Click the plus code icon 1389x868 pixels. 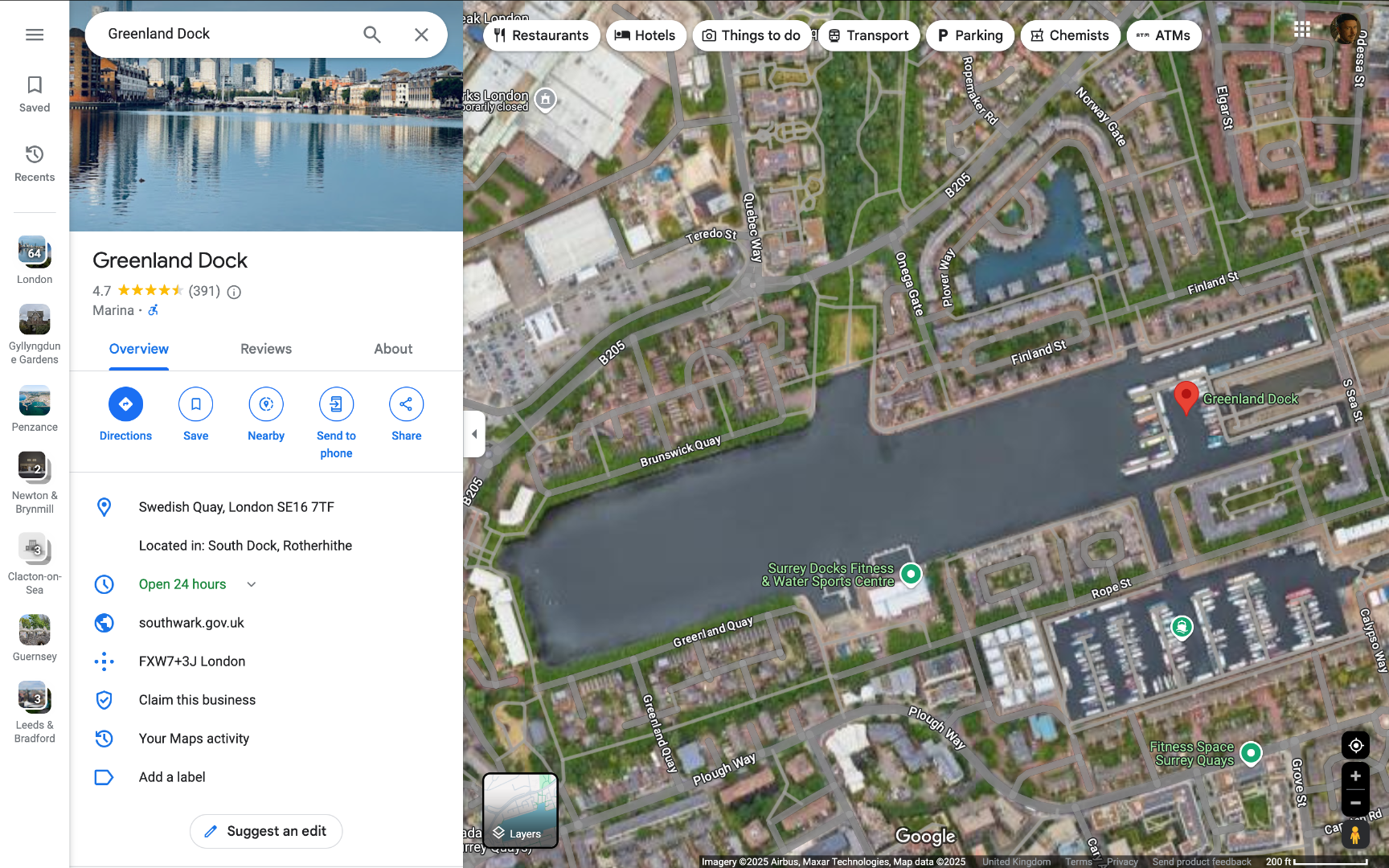[x=104, y=661]
